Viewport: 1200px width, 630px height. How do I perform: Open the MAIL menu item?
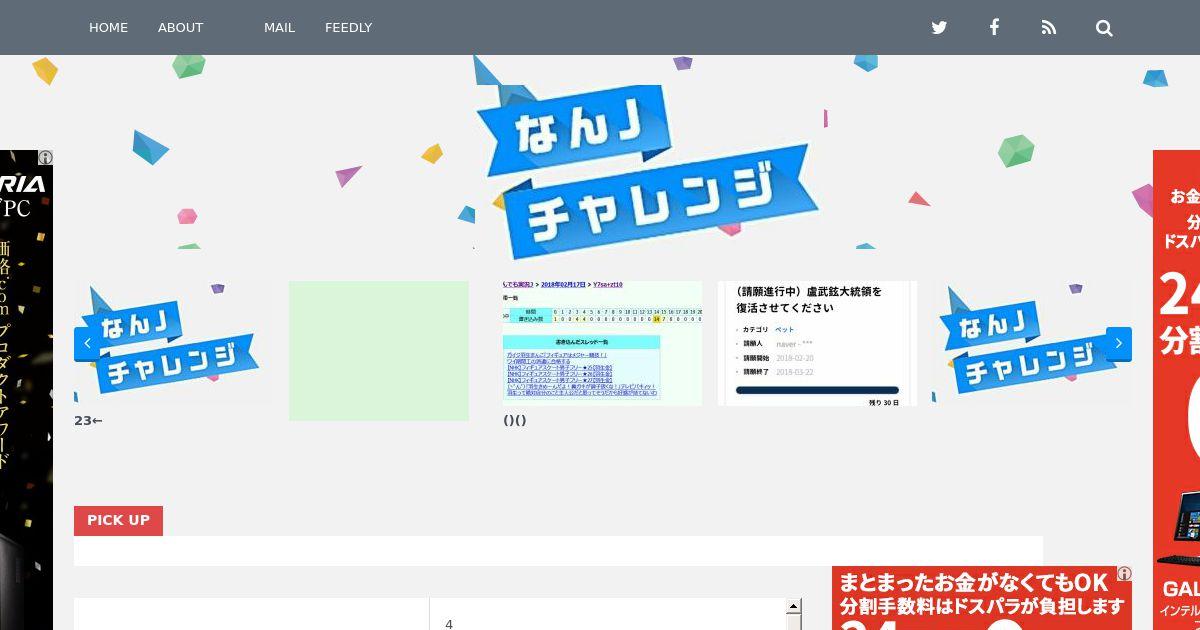point(279,28)
